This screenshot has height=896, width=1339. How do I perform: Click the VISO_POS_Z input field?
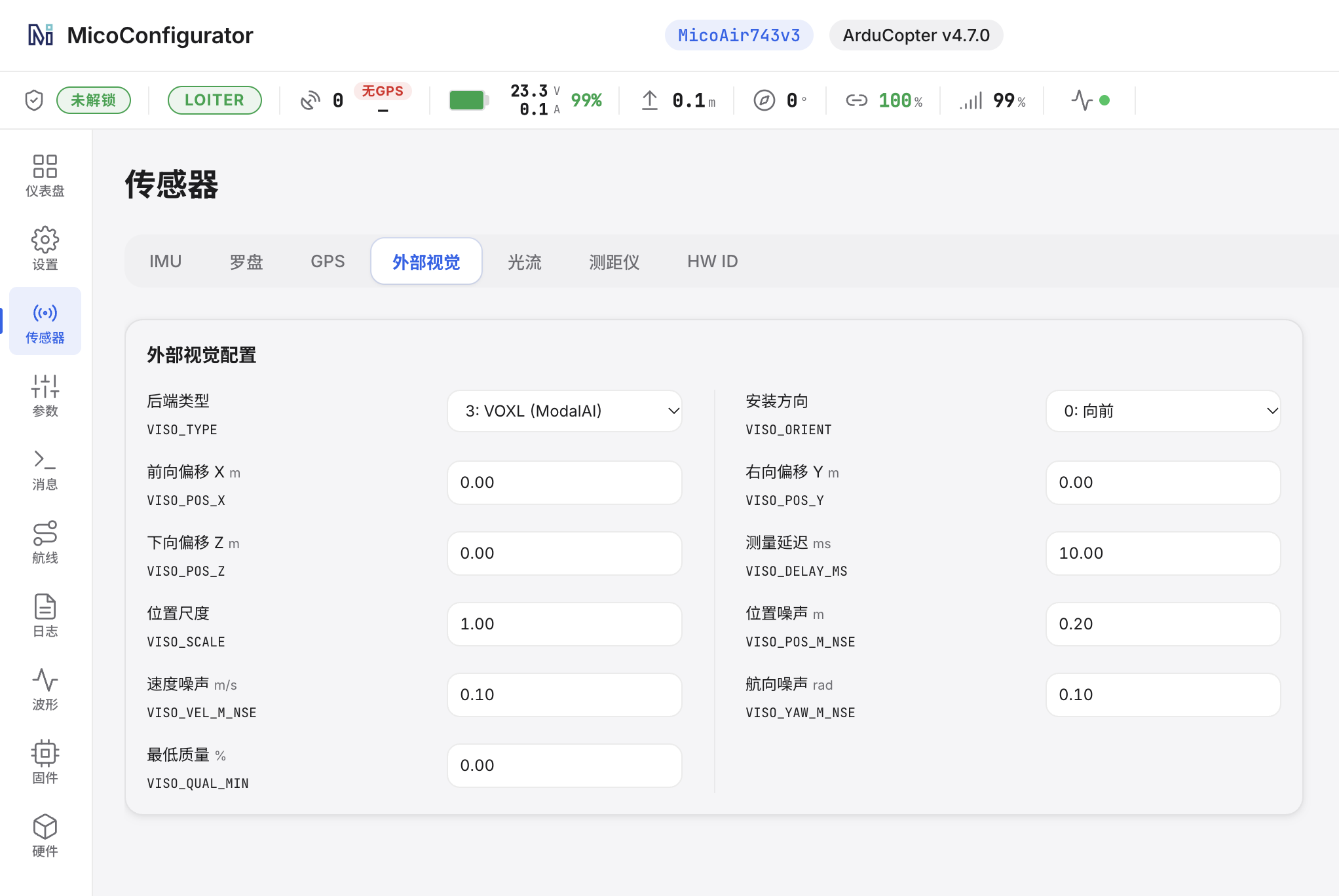(565, 553)
